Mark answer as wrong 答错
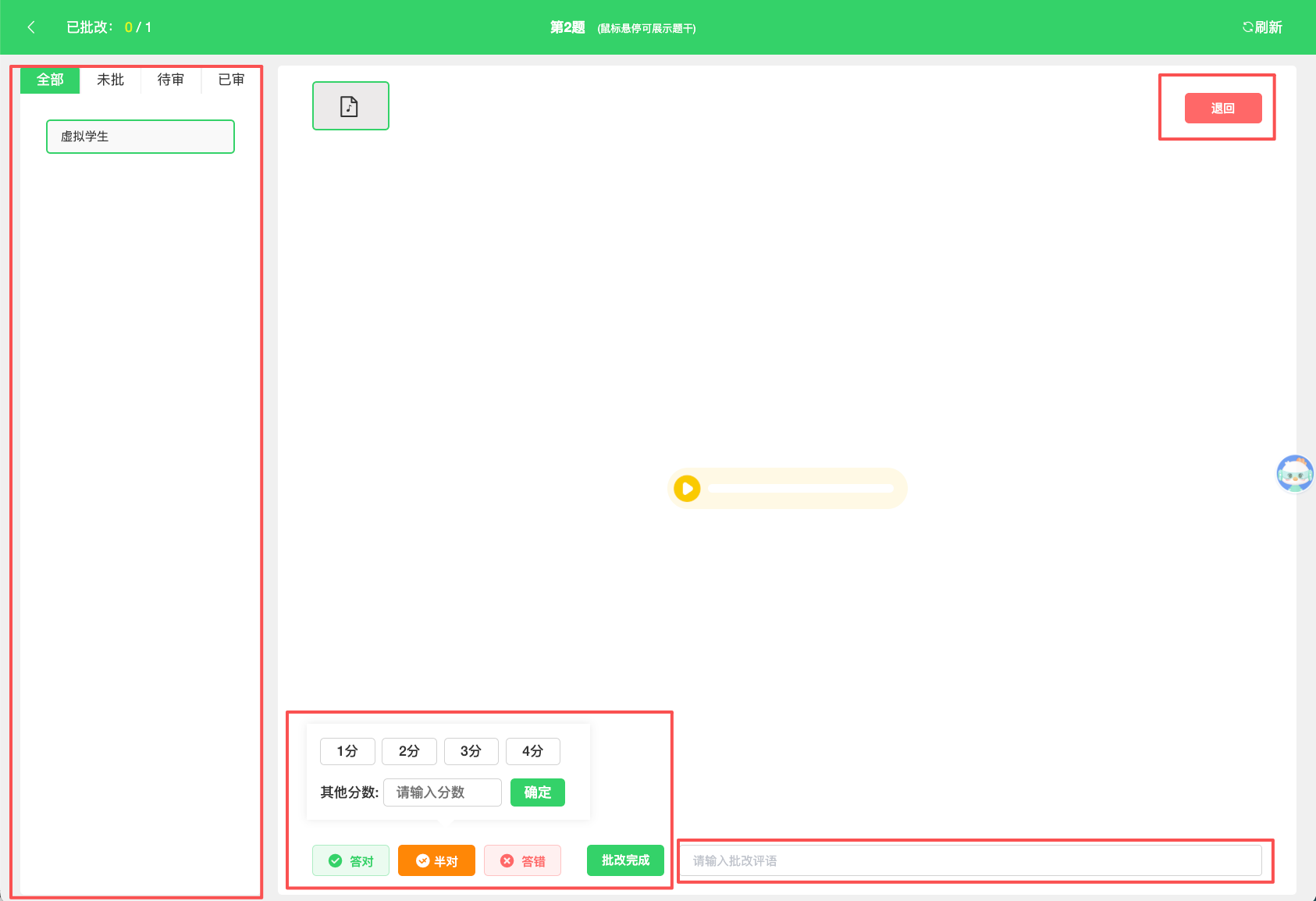Viewport: 1316px width, 901px height. pyautogui.click(x=522, y=860)
